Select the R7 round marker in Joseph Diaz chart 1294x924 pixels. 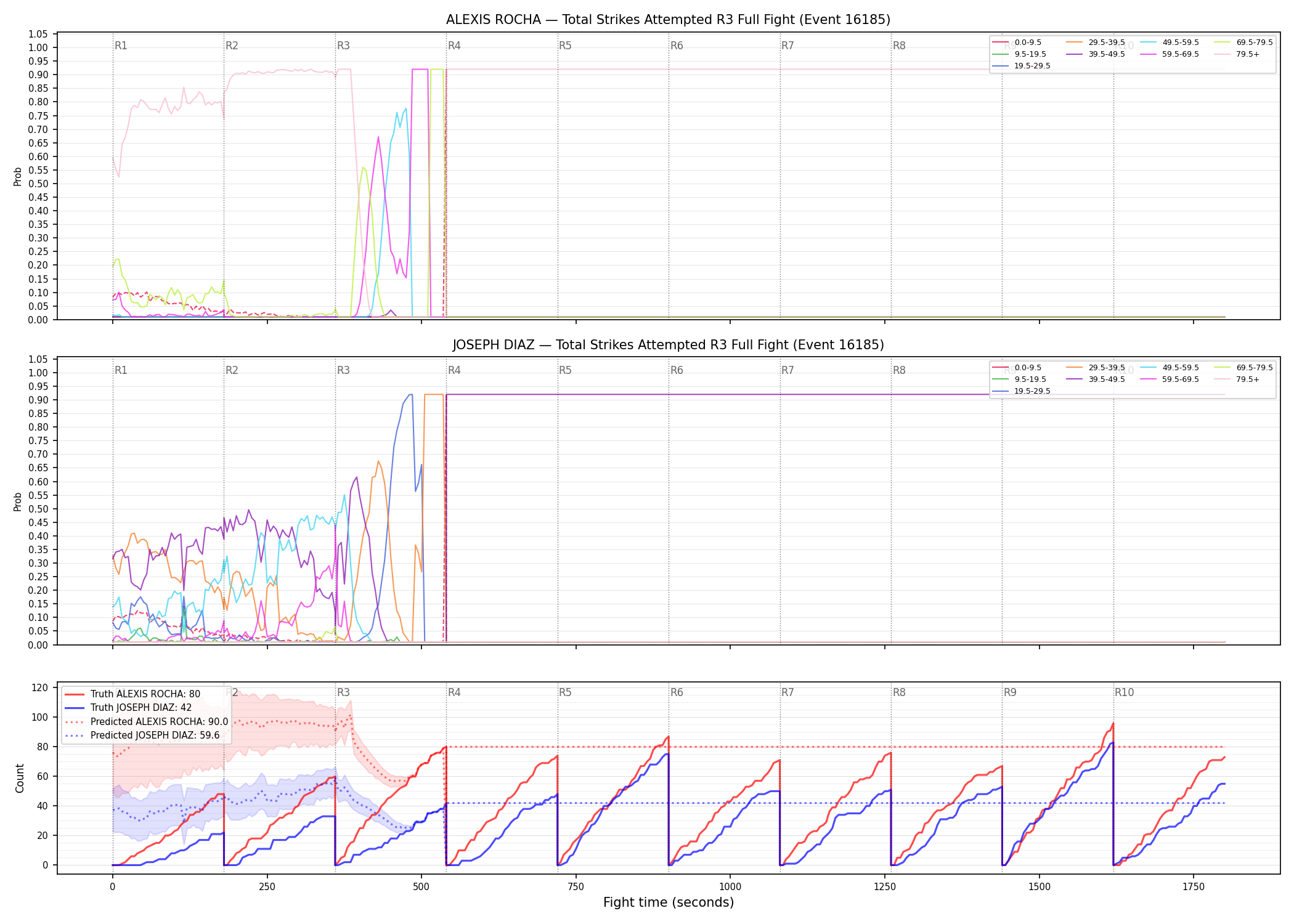pyautogui.click(x=787, y=370)
